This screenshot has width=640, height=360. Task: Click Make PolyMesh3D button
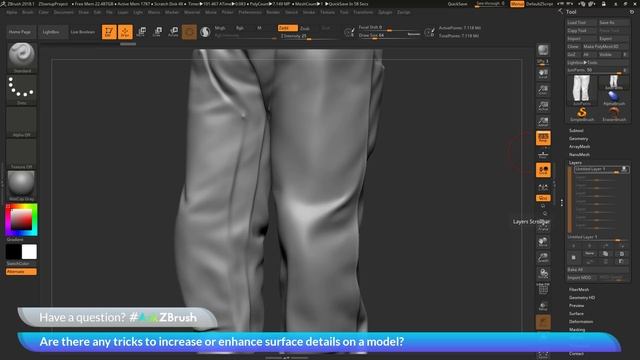[605, 47]
